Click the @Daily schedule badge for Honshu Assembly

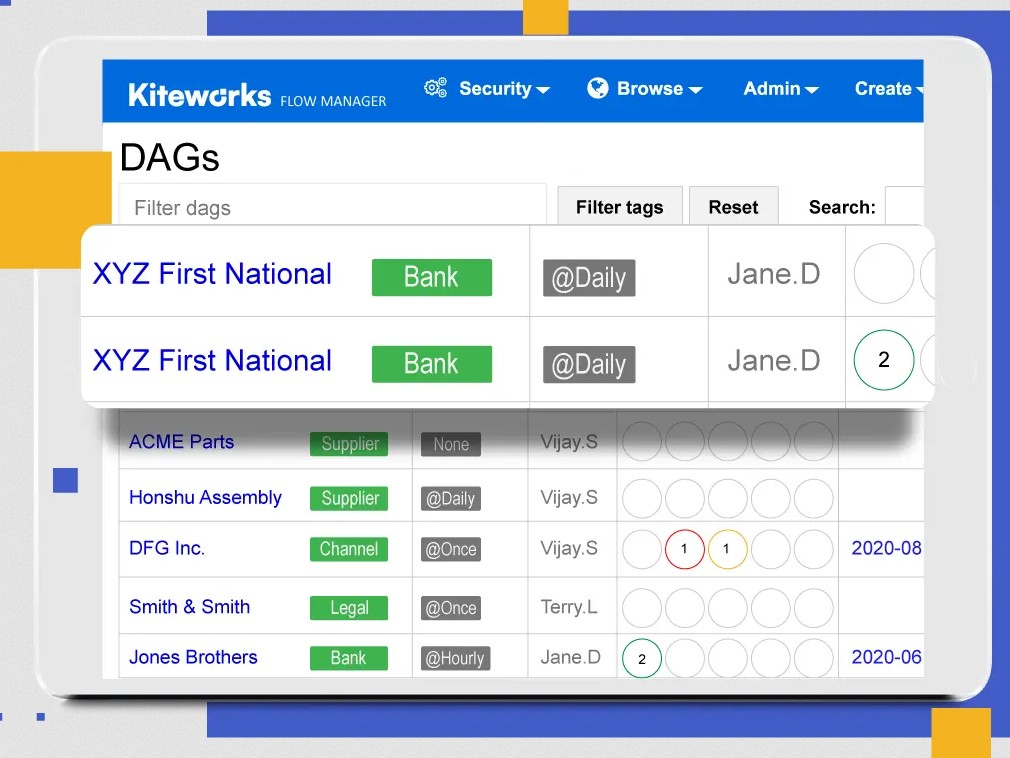tap(451, 498)
